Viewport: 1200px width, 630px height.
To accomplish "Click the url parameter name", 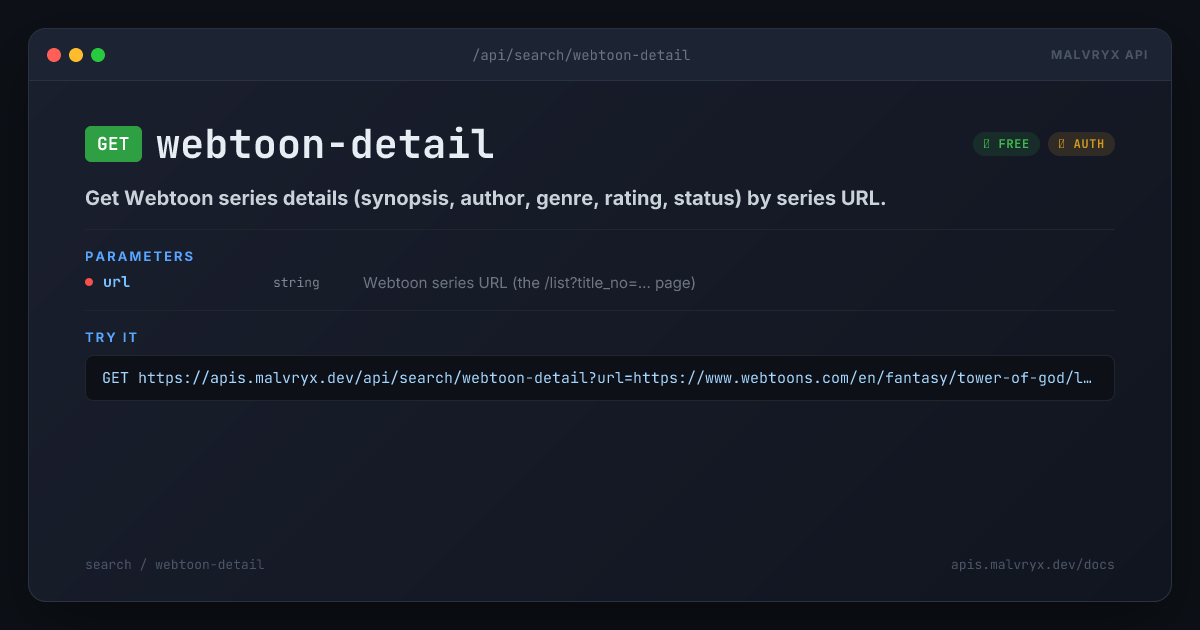I will [117, 282].
